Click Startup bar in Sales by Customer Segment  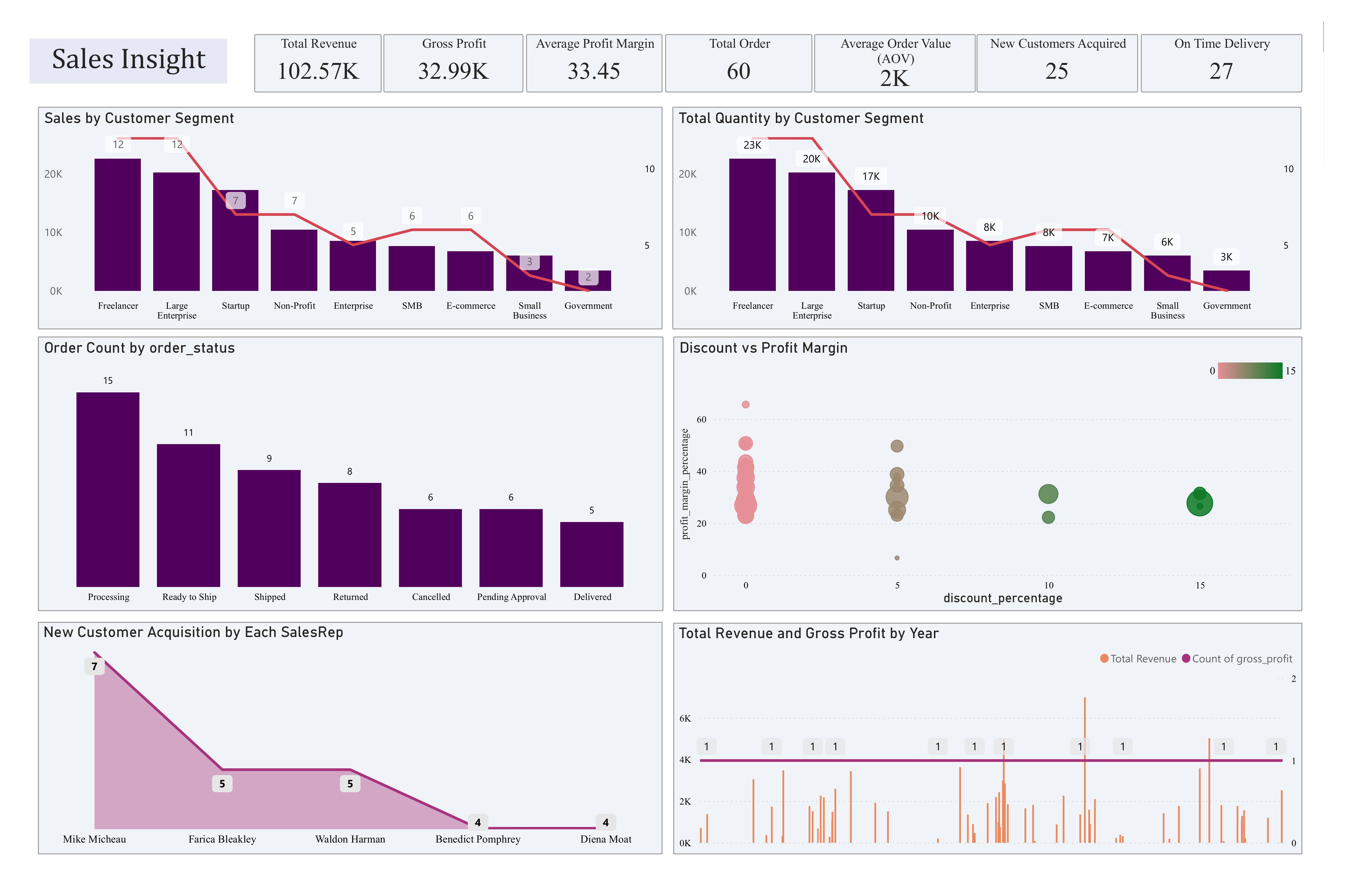tap(235, 240)
